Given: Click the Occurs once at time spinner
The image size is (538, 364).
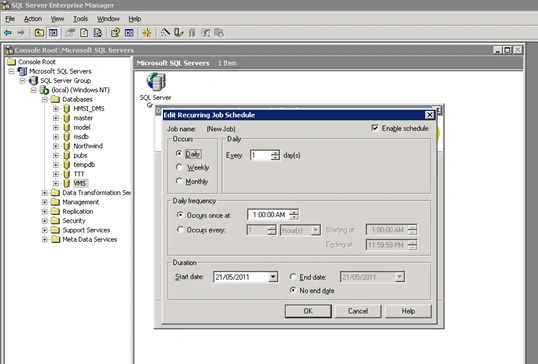Looking at the screenshot, I should pyautogui.click(x=294, y=215).
